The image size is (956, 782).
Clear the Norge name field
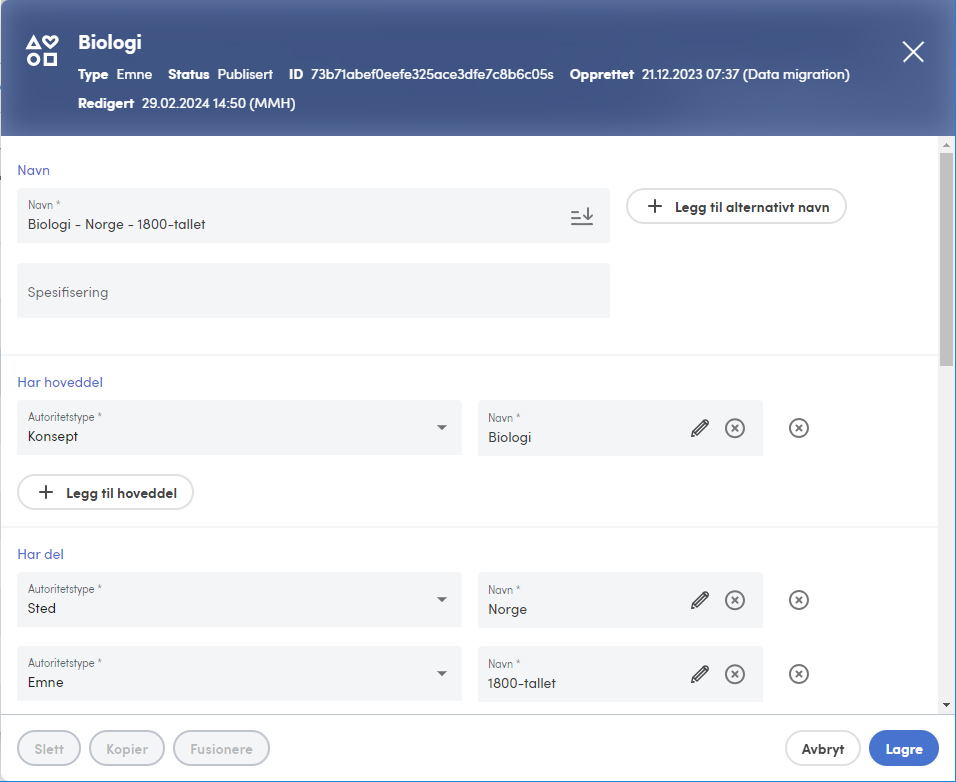(x=735, y=600)
